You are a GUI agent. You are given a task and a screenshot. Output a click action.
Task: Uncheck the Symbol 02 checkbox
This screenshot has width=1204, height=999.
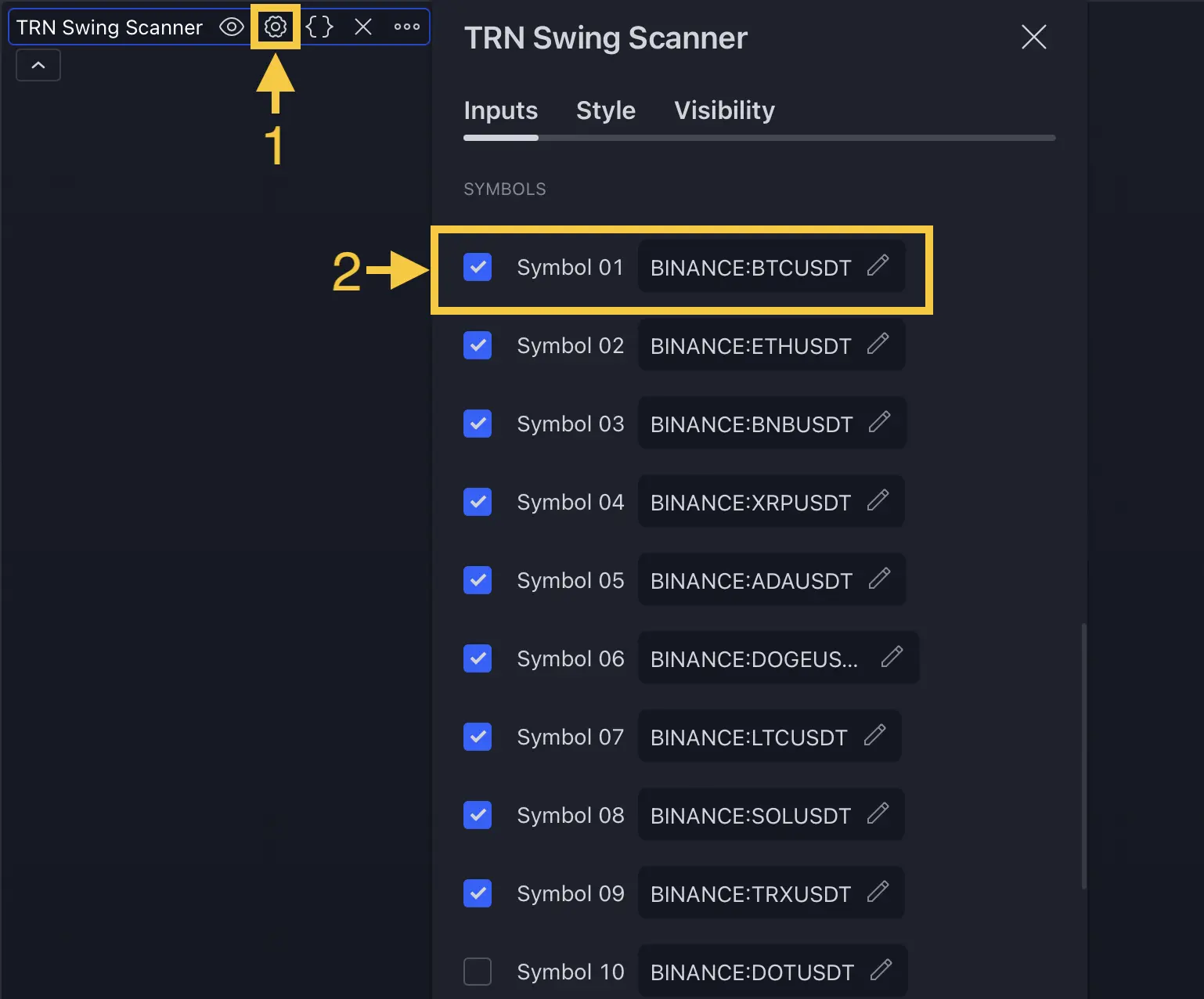(x=478, y=345)
